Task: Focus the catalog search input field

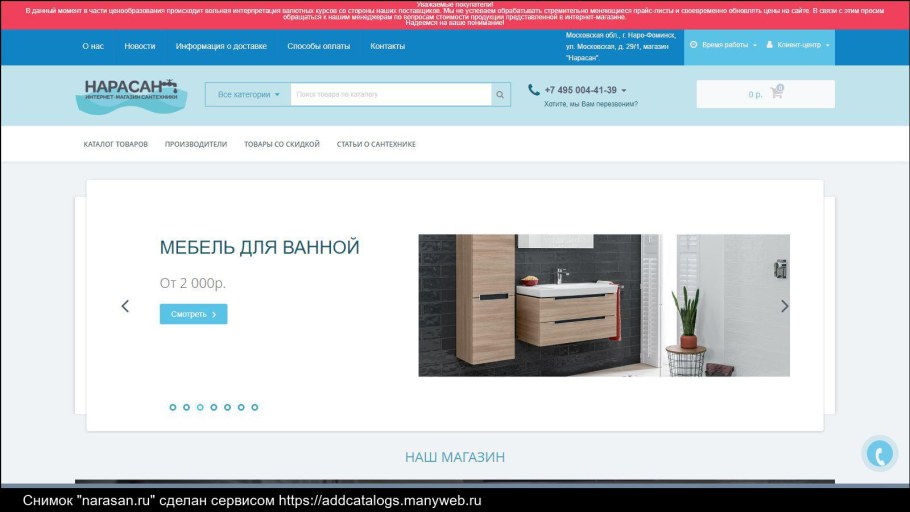Action: [x=391, y=95]
